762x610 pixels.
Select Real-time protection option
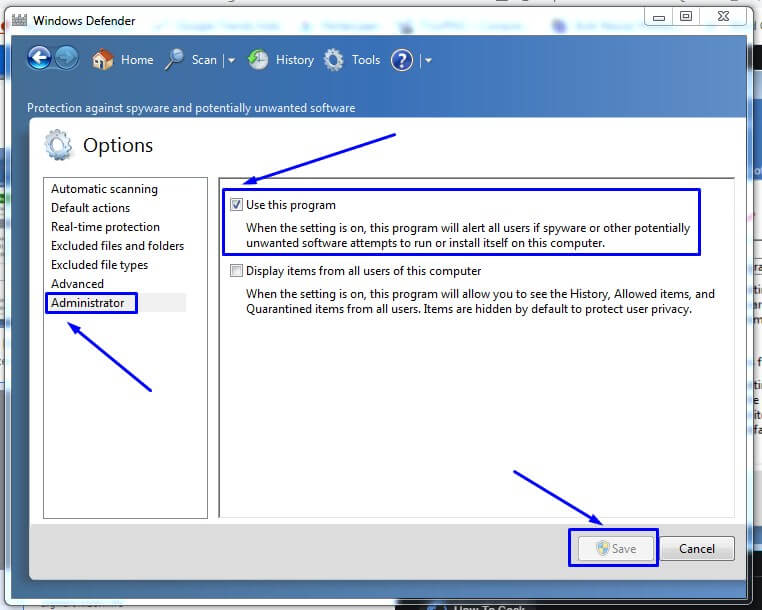(105, 227)
